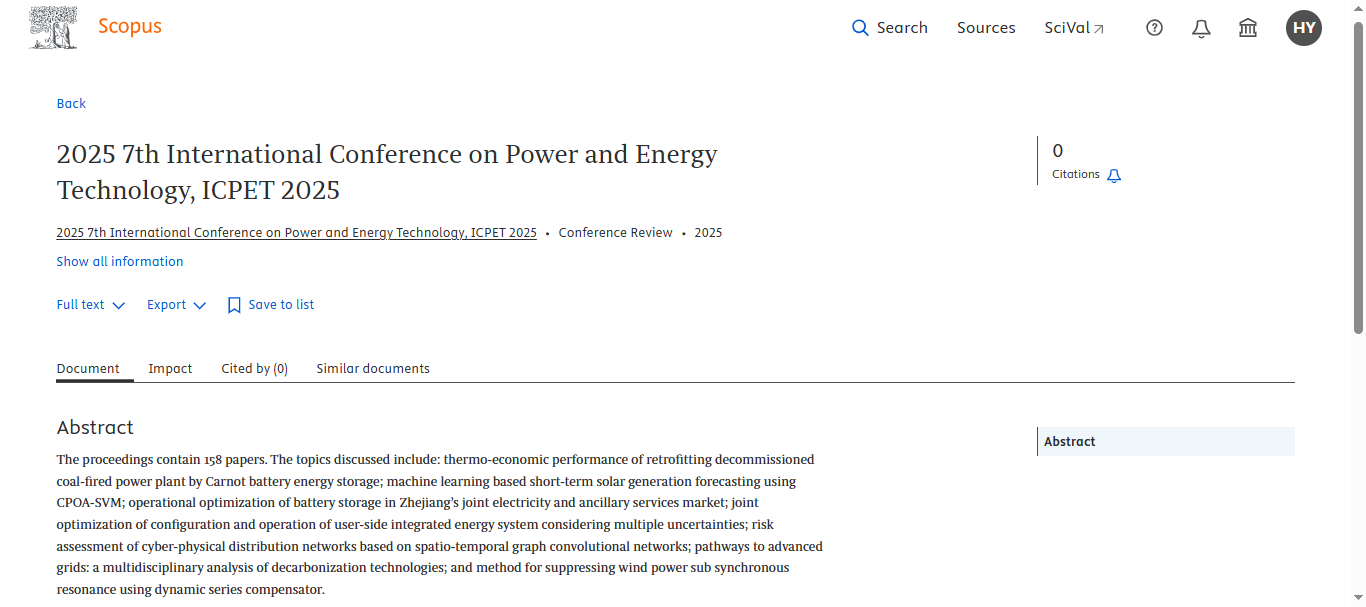
Task: Switch to the Impact tab
Action: [170, 369]
